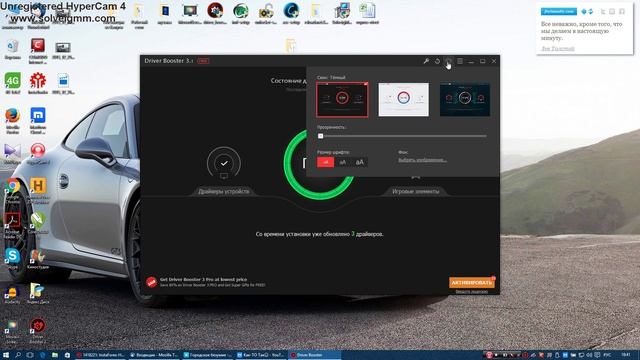Select the driver_booster setup icon in top row
Image resolution: width=640 pixels, height=360 pixels.
click(215, 13)
